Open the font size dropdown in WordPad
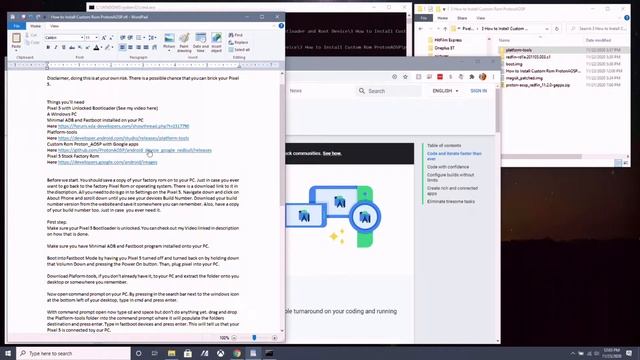640x360 pixels. click(96, 38)
